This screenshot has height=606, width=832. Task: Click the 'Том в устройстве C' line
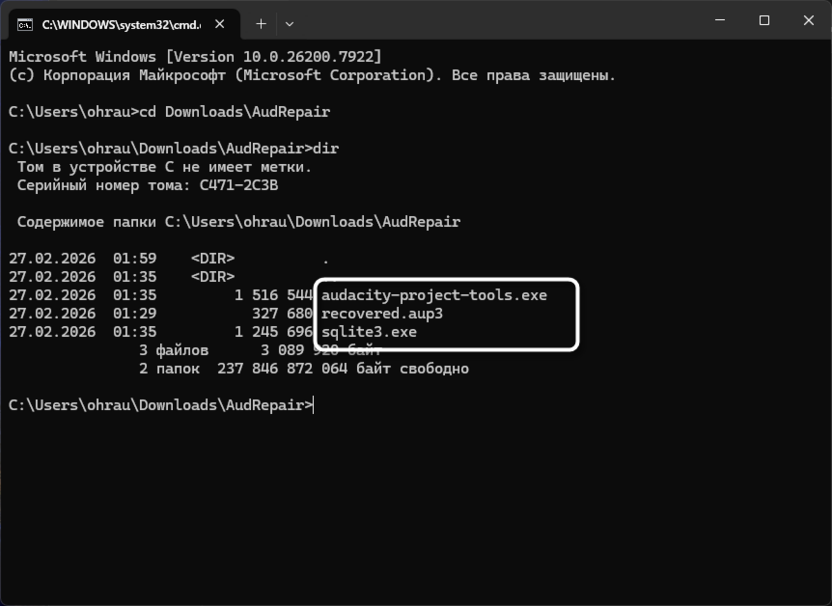164,167
